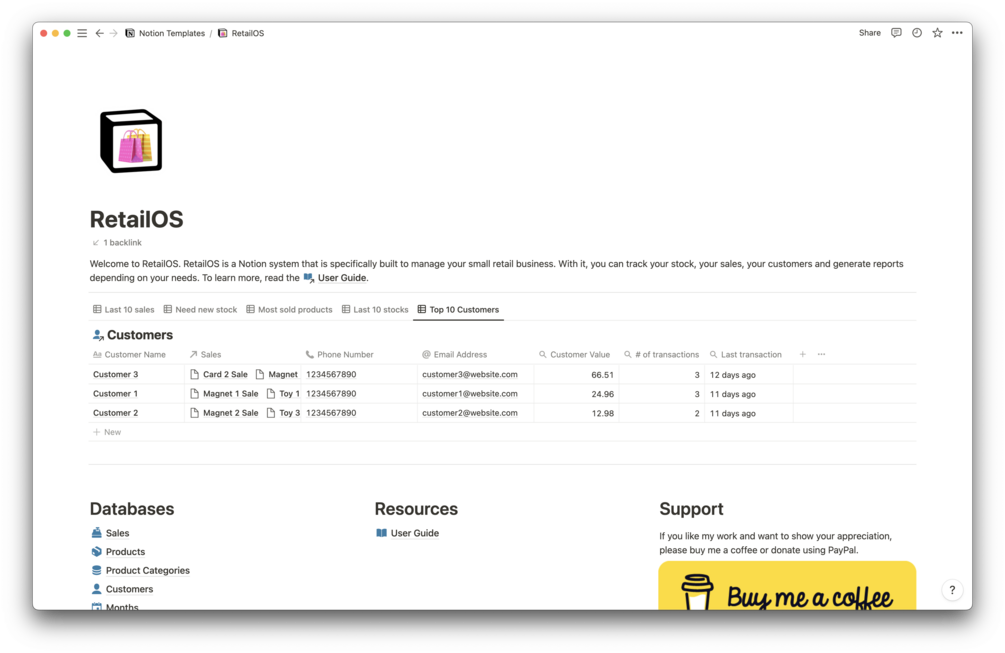Click the RetailOS shopping bag page icon
Image resolution: width=1005 pixels, height=653 pixels.
(131, 141)
